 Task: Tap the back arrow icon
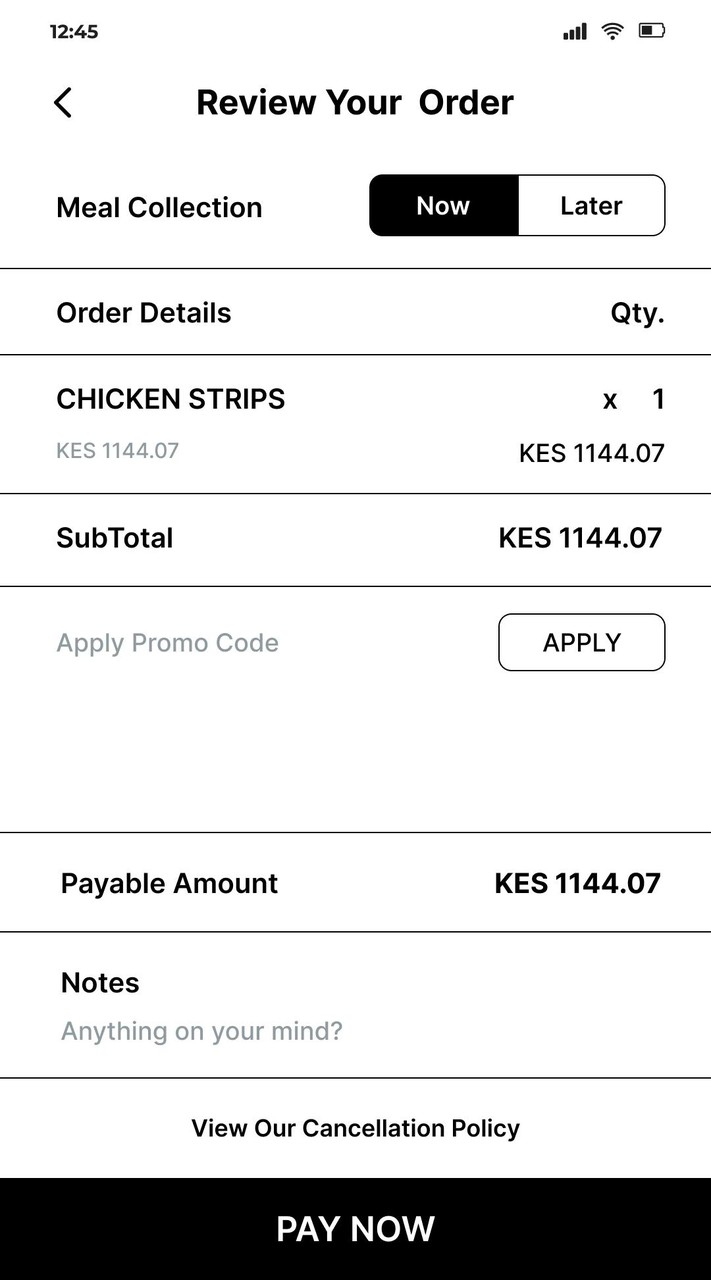click(63, 102)
